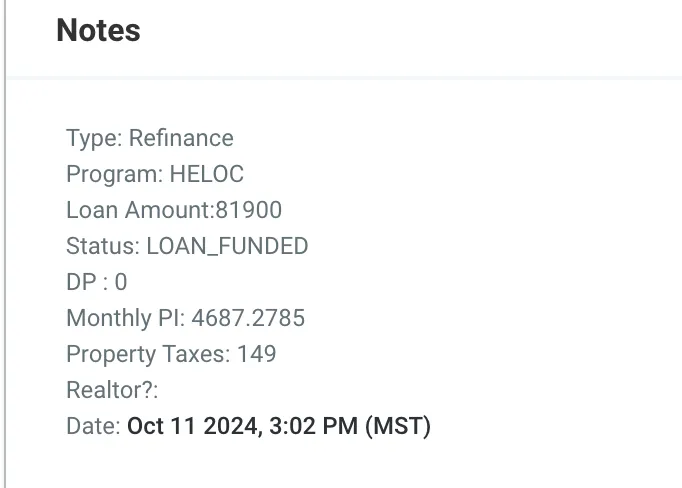Click the 149 property tax value
The height and width of the screenshot is (488, 682).
257,354
